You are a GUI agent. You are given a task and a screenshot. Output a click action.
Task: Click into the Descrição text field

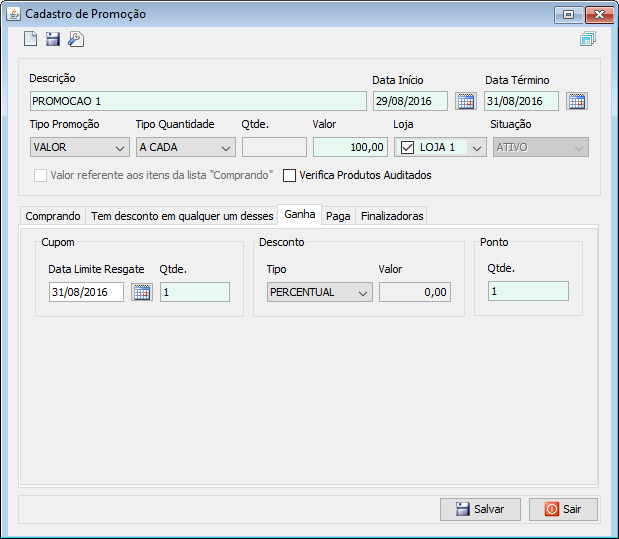click(x=198, y=101)
